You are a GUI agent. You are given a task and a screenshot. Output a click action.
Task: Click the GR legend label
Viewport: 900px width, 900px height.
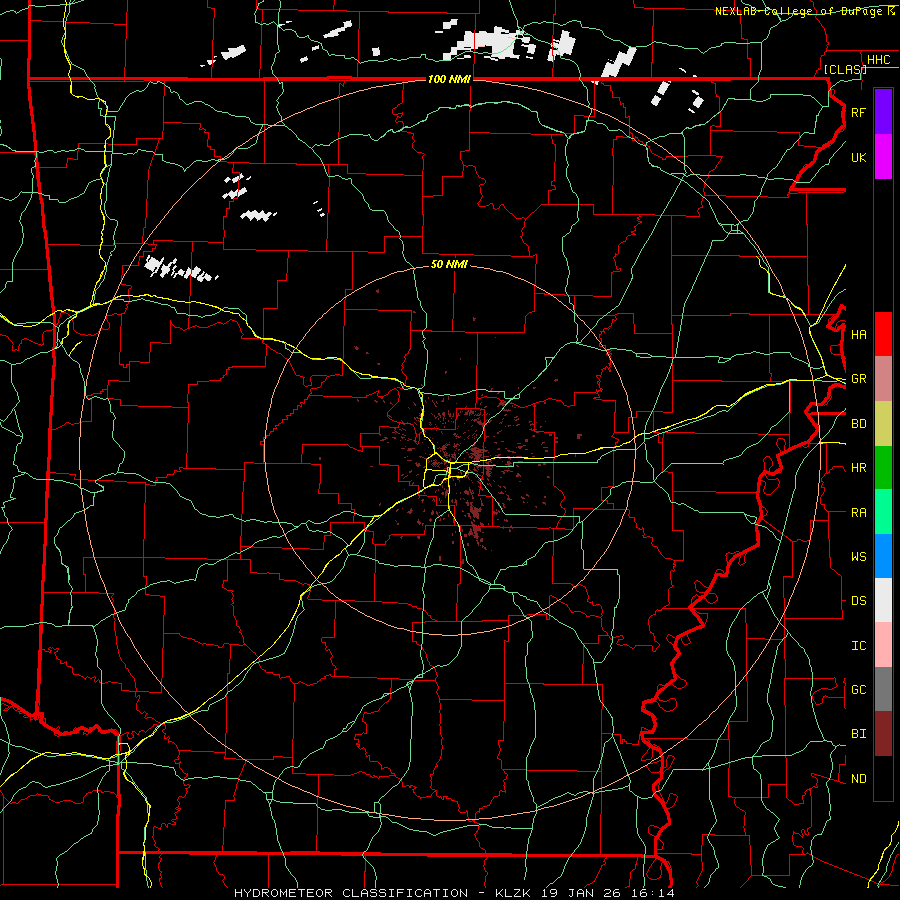[858, 379]
